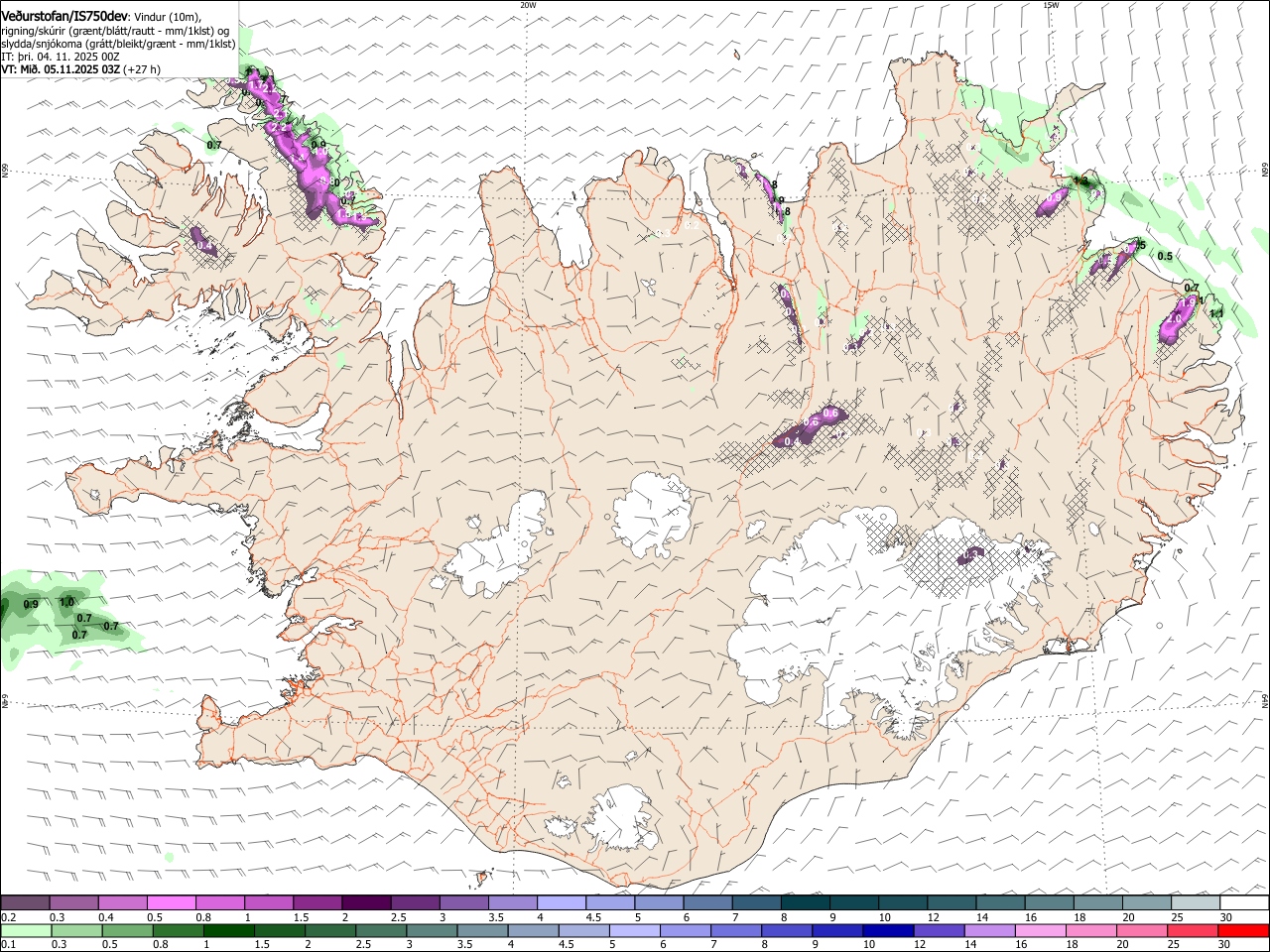Select the 'IT: þri. 04. 11. 2025 00Z' line
The width and height of the screenshot is (1270, 952).
click(61, 57)
